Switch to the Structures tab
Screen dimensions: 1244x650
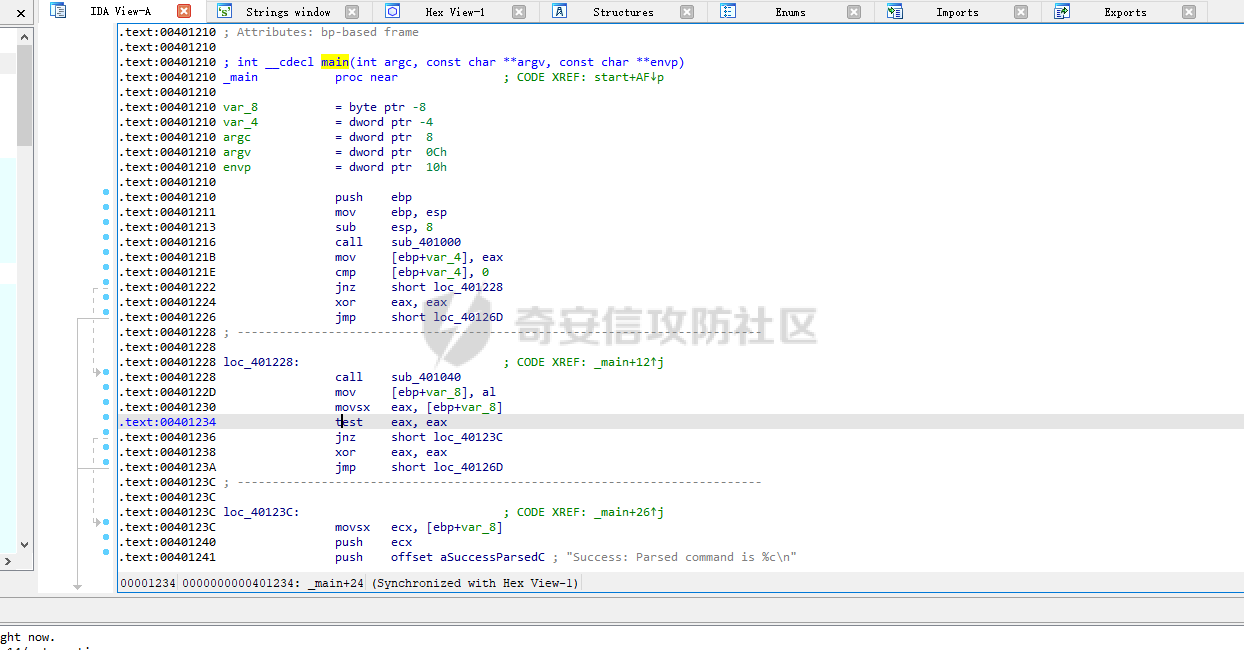pyautogui.click(x=622, y=12)
